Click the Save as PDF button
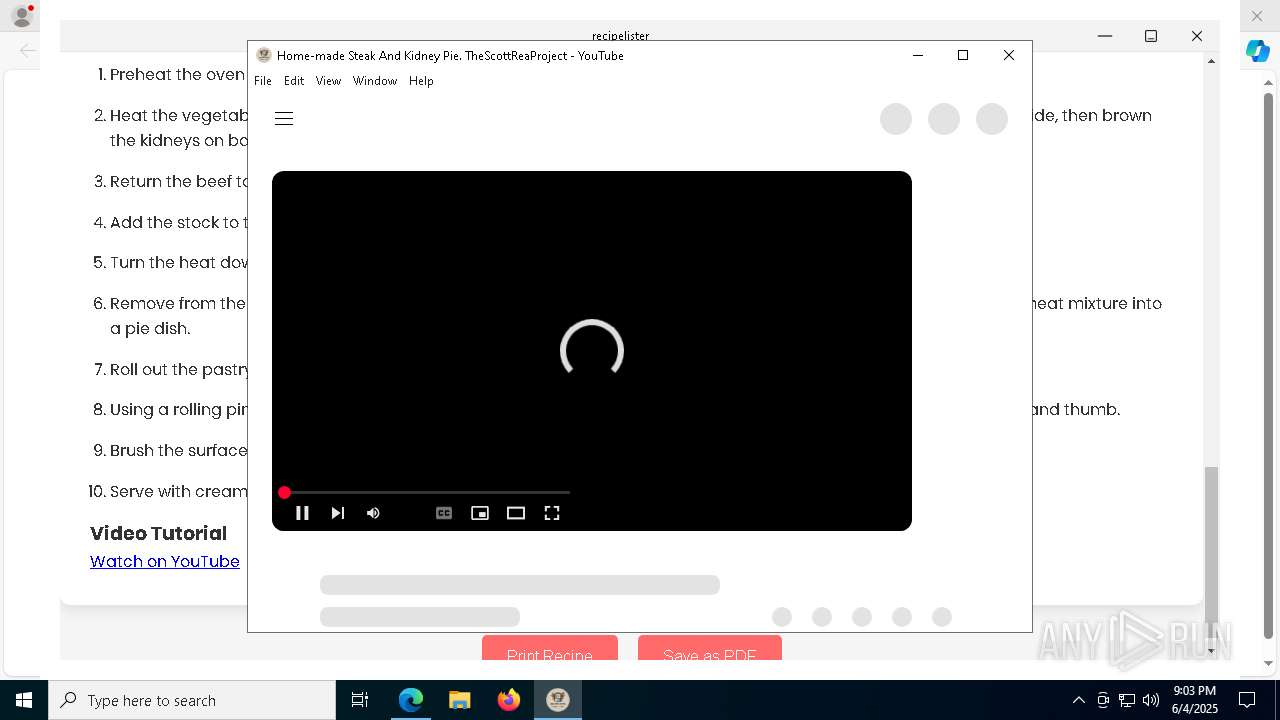1280x720 pixels. pos(710,650)
